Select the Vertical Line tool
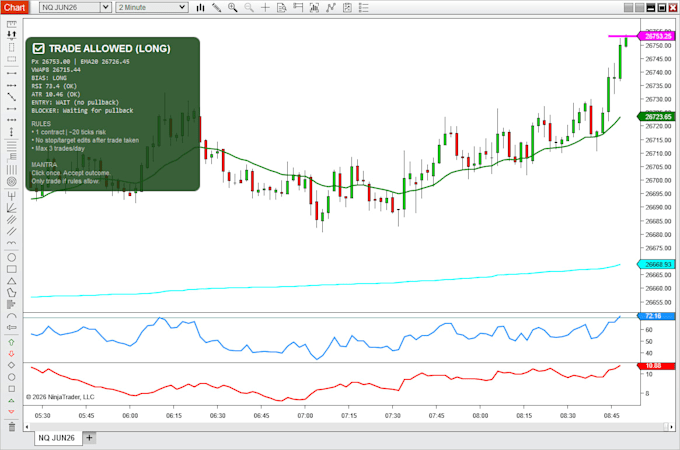Image resolution: width=680 pixels, height=450 pixels. click(x=12, y=132)
